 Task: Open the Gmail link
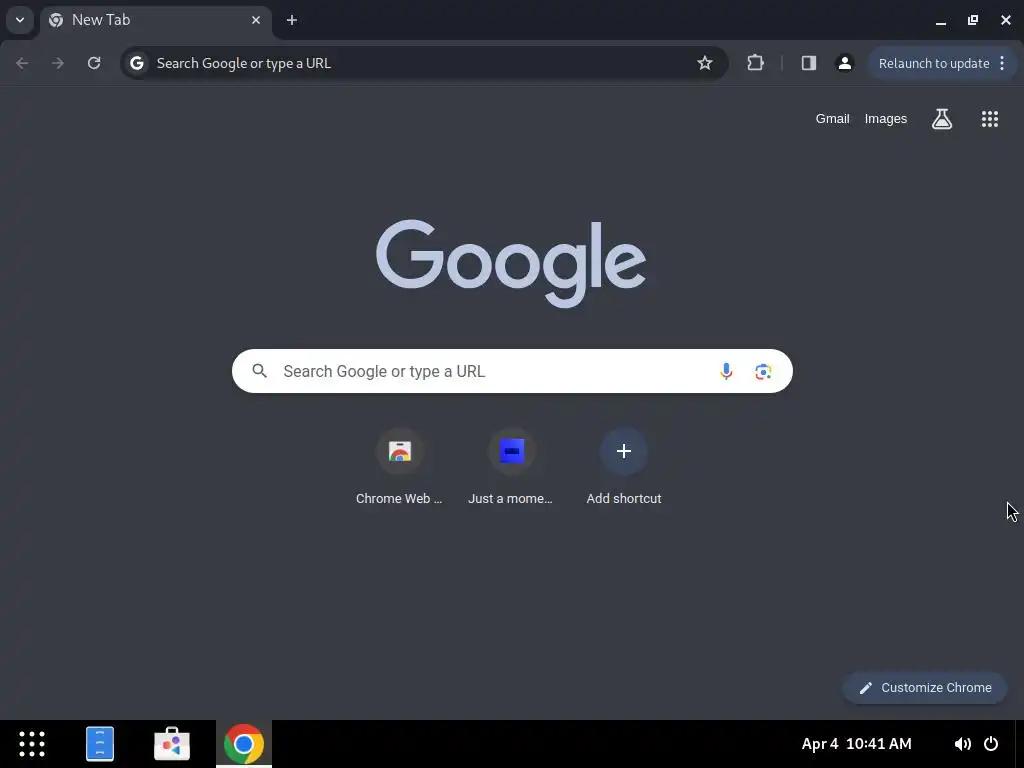click(832, 119)
